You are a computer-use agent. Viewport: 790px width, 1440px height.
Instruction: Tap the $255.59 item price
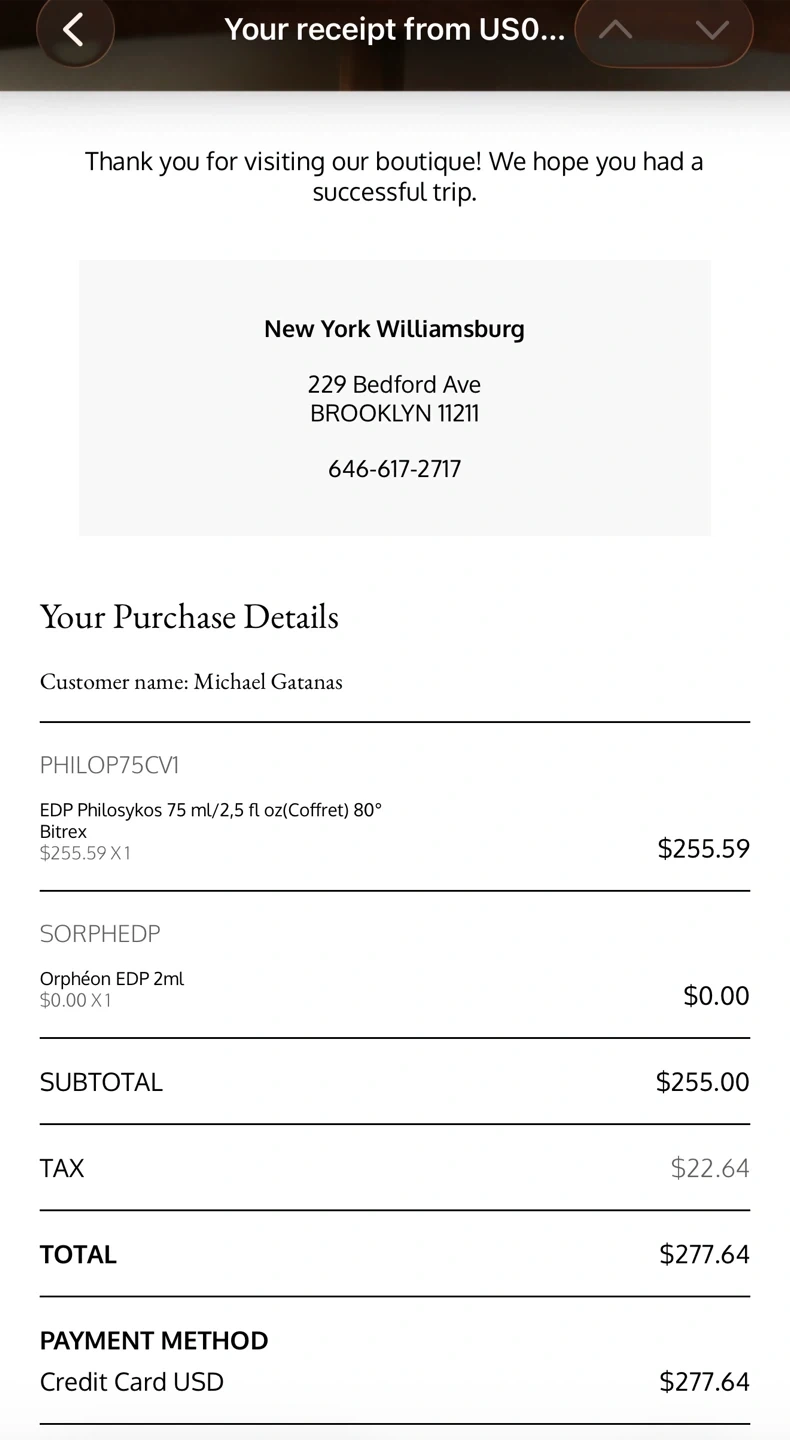pyautogui.click(x=703, y=849)
